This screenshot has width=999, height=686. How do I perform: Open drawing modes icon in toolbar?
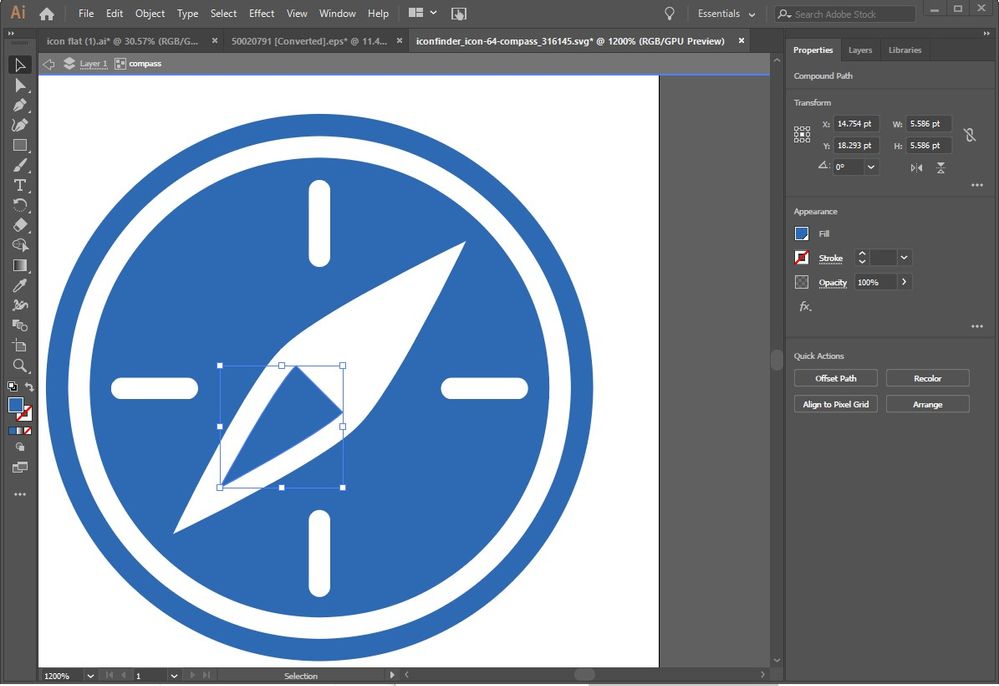click(x=20, y=447)
